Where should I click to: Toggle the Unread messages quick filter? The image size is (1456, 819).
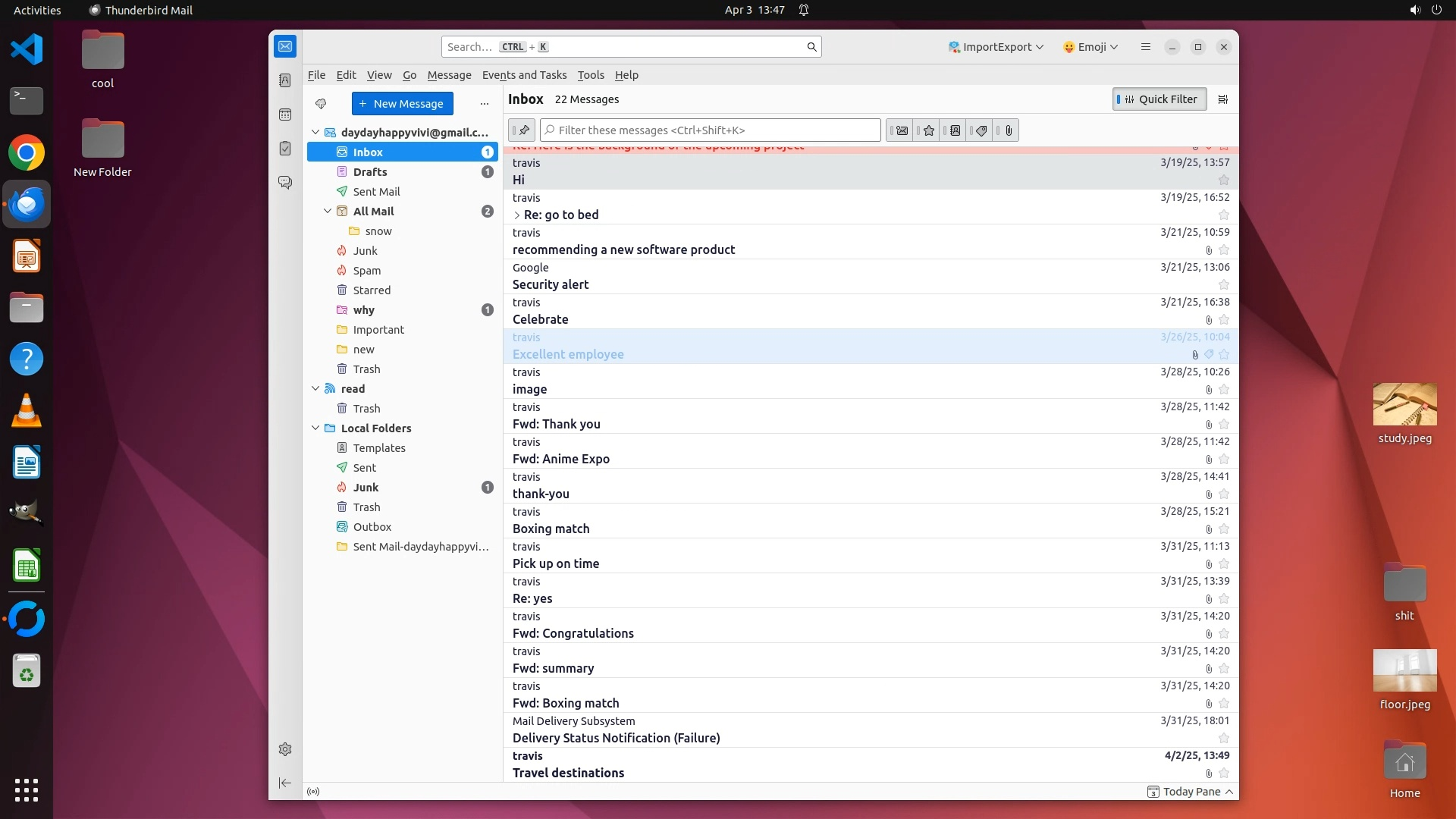[901, 130]
